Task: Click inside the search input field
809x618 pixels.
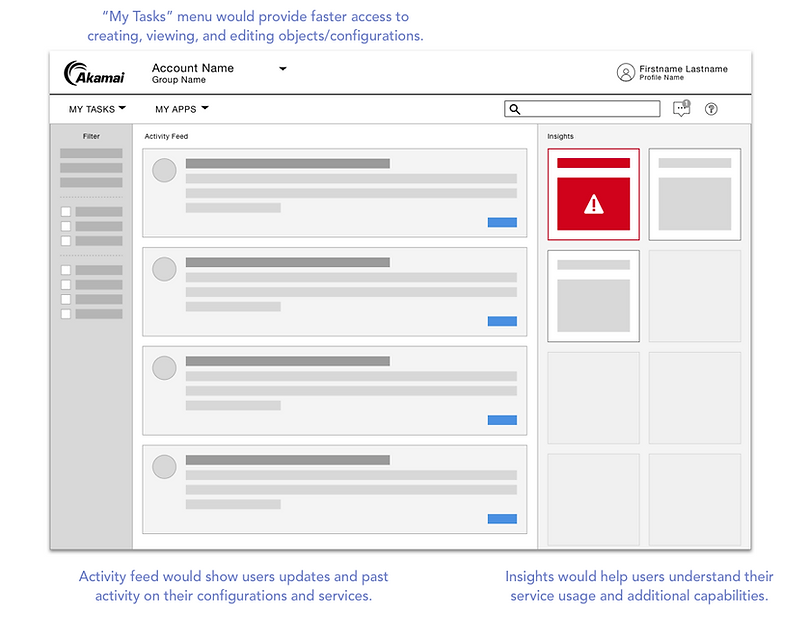Action: (582, 109)
